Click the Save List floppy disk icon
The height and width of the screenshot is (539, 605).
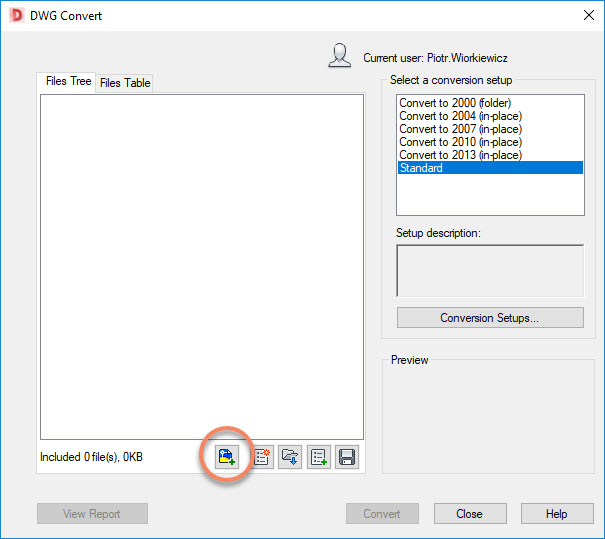(347, 457)
